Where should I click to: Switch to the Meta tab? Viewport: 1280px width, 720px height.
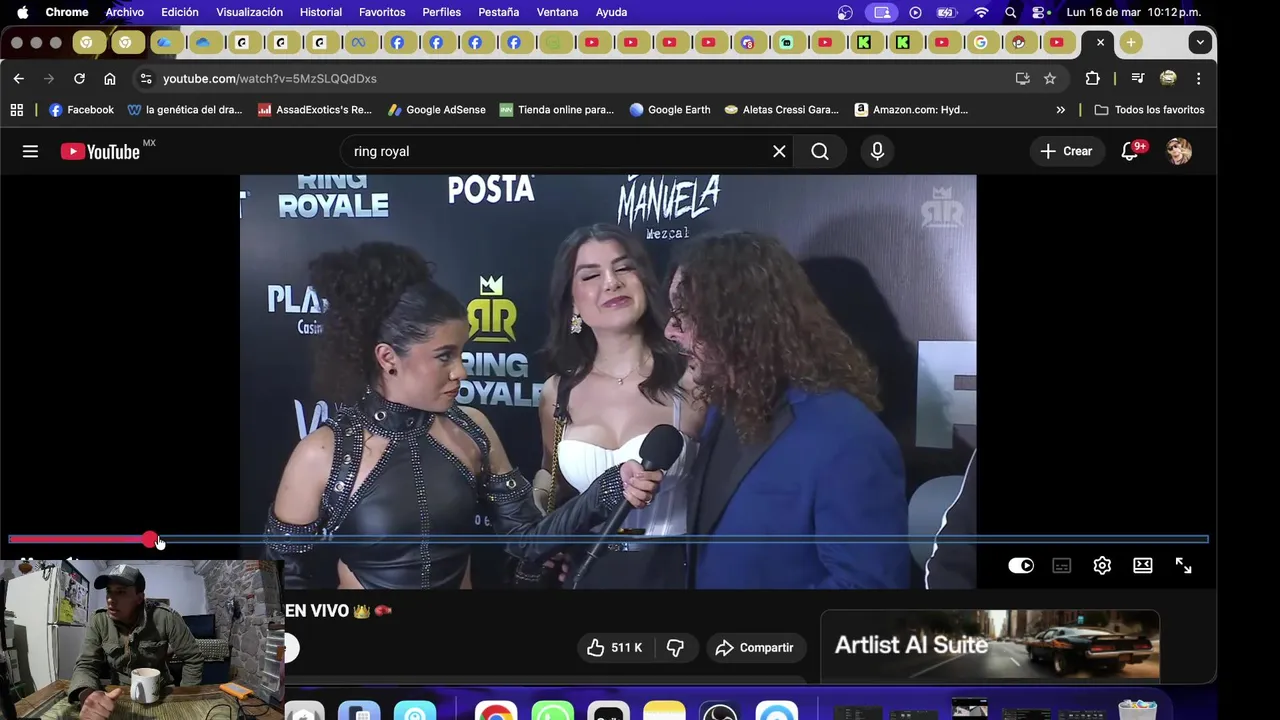[358, 42]
